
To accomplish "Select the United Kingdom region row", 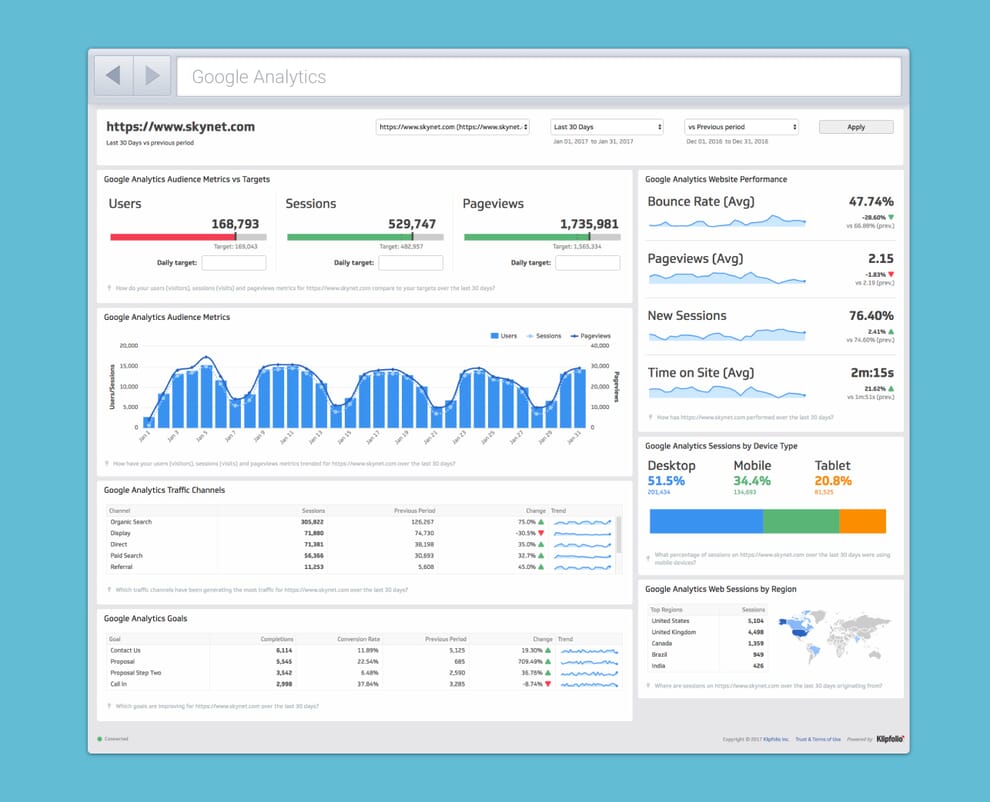I will (x=707, y=632).
